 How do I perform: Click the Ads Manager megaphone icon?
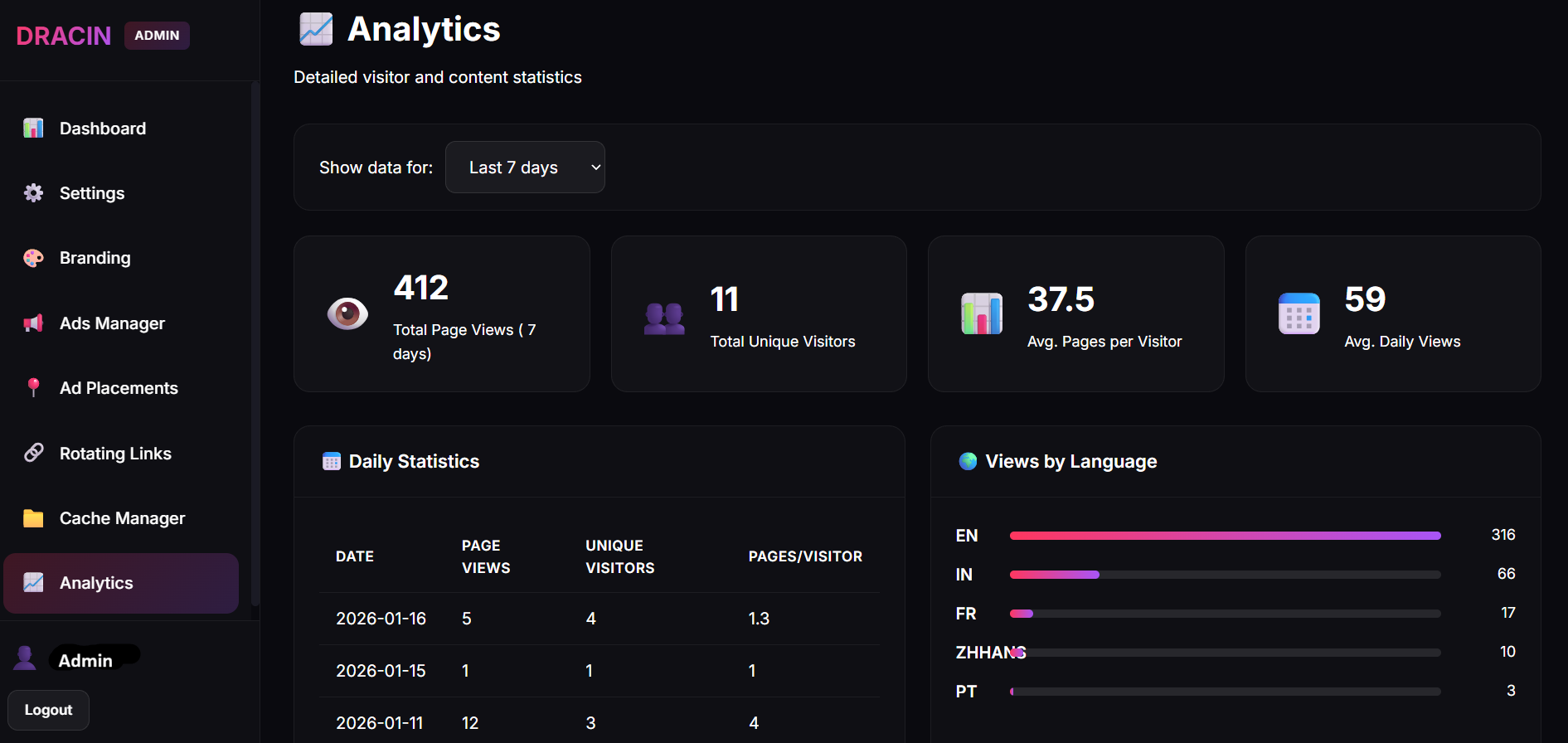click(x=33, y=323)
